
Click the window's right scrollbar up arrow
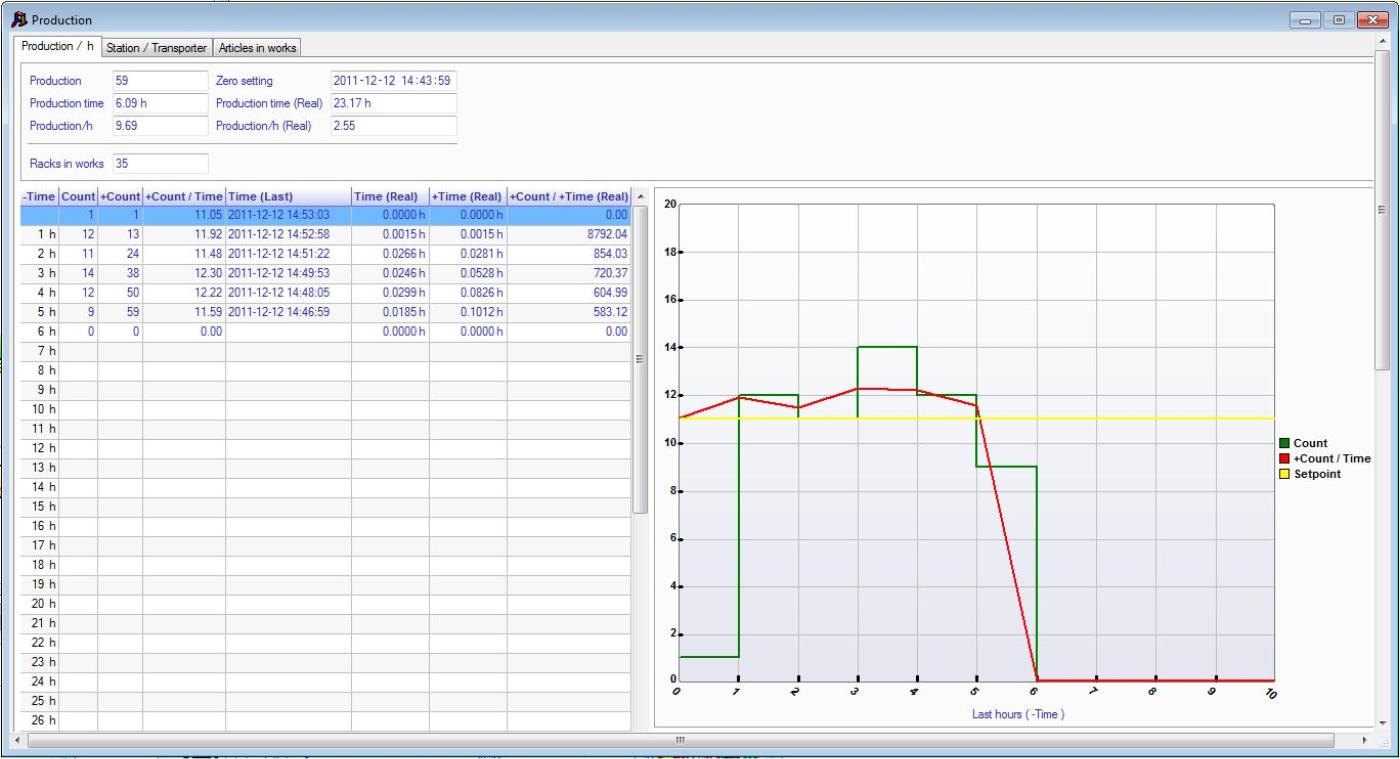[x=1383, y=40]
